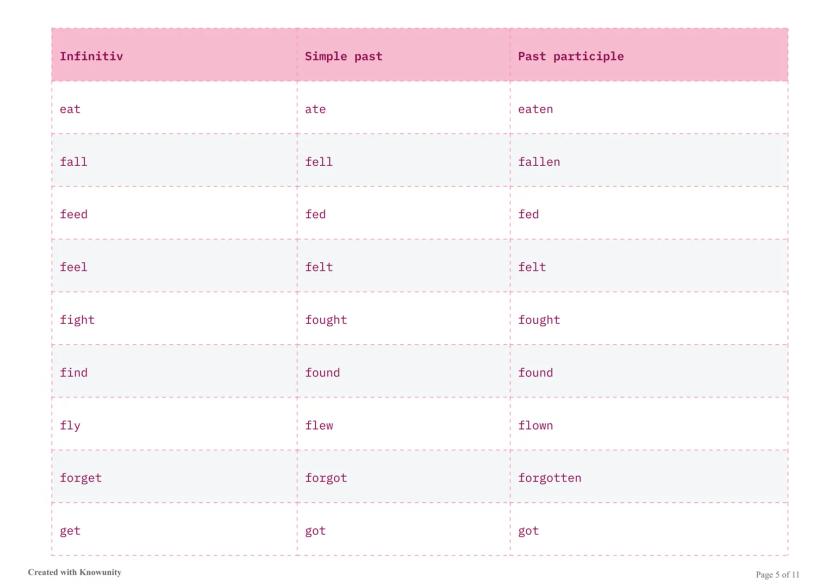Click the word "fell" in the table
Screen dimensions: 828x586
319,162
